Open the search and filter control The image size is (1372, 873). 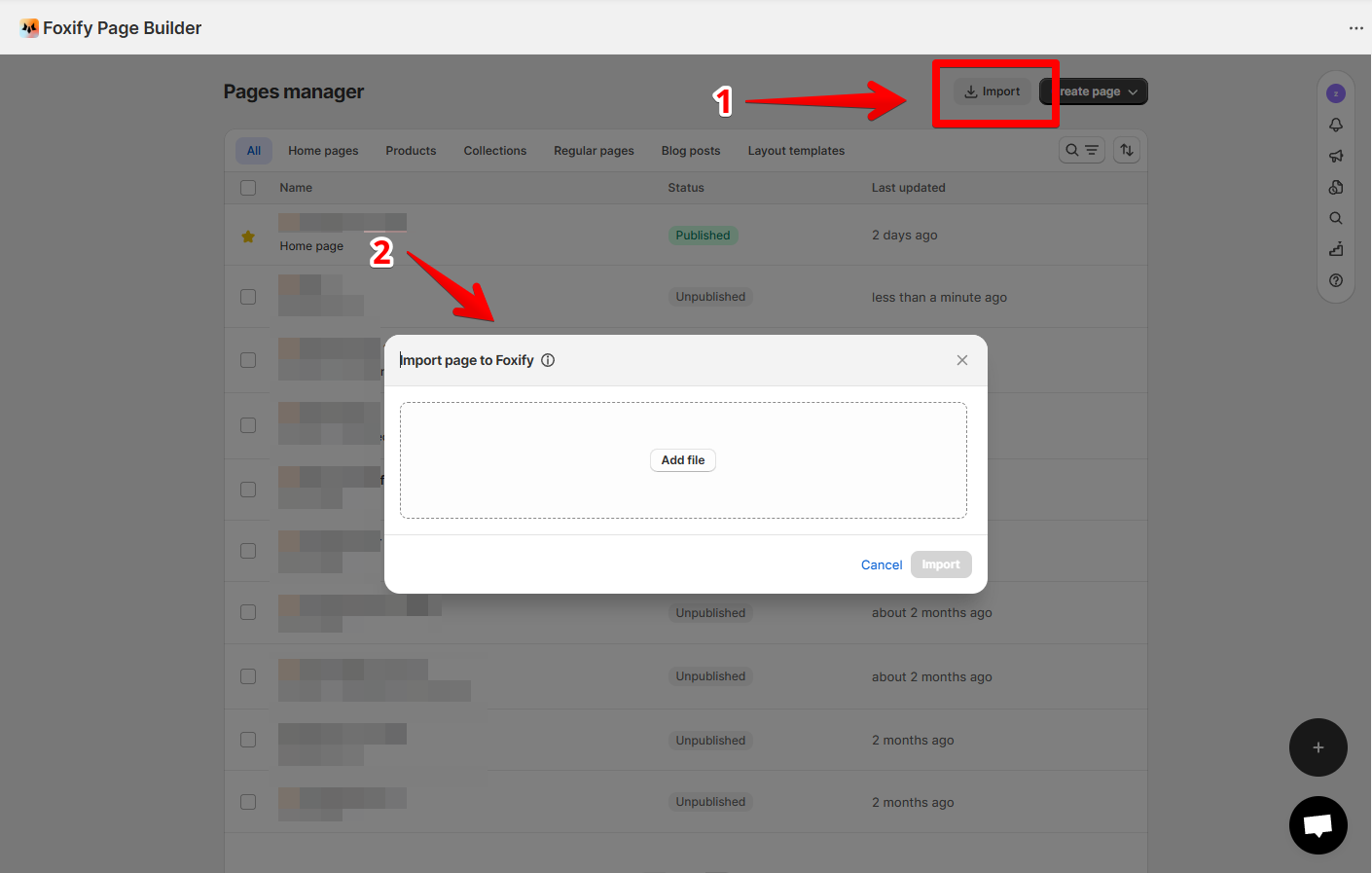click(1082, 150)
